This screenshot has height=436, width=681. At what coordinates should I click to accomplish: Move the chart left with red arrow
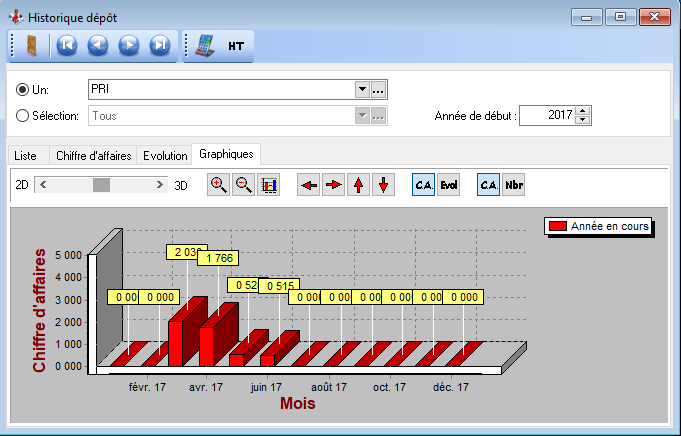pyautogui.click(x=309, y=185)
